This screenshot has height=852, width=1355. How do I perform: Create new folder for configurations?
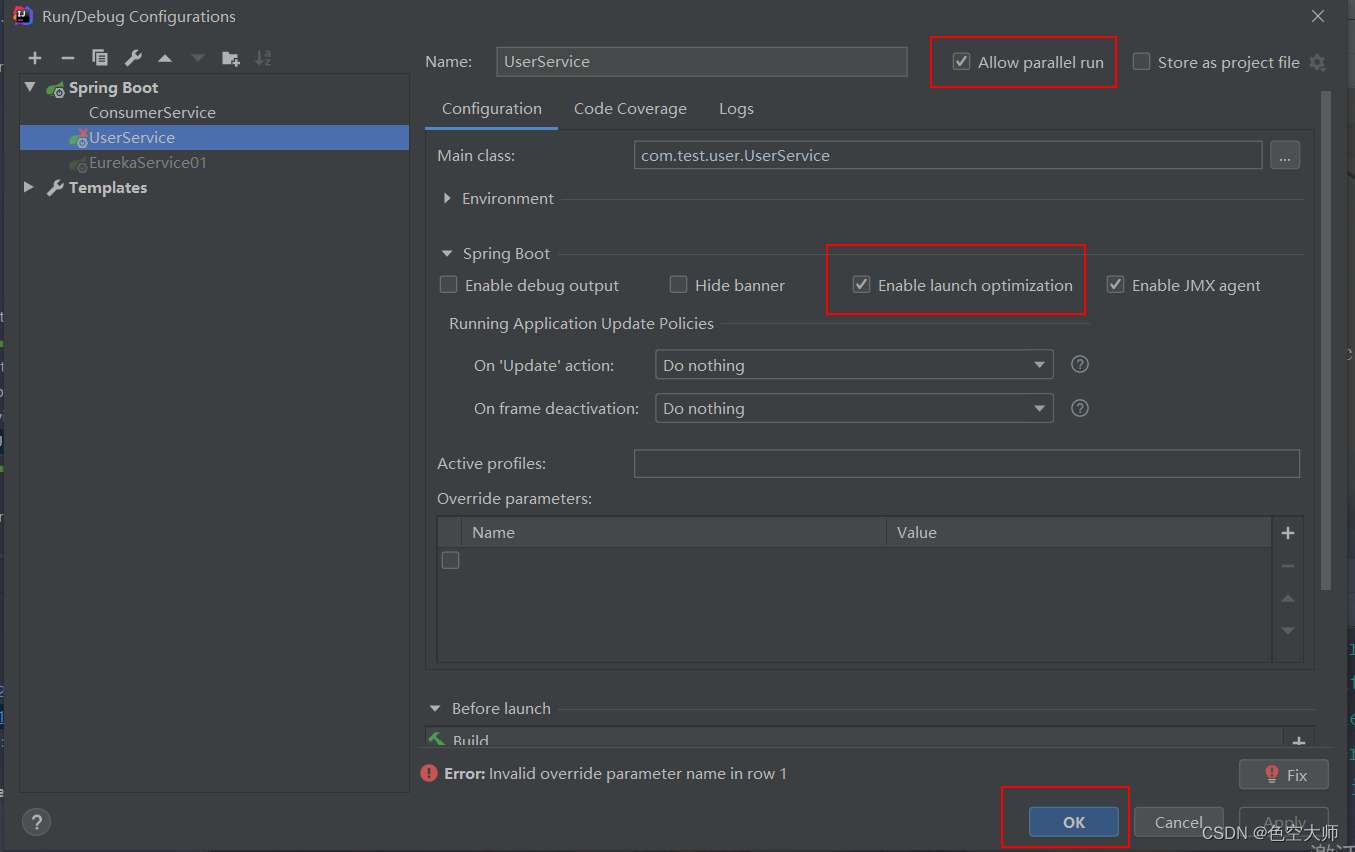point(231,58)
